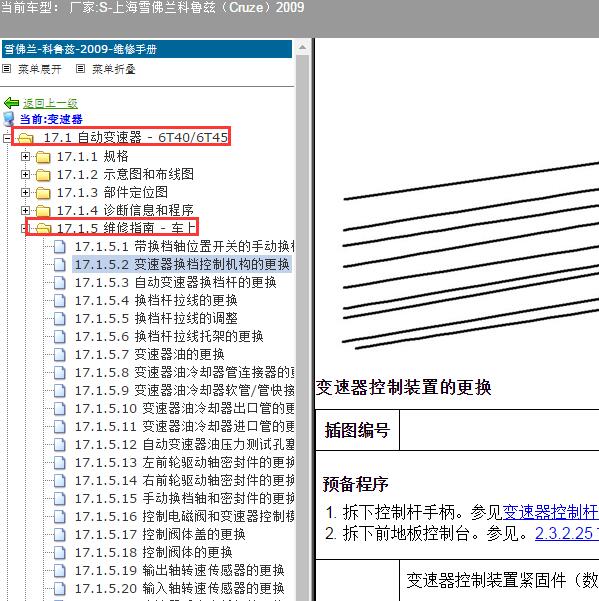Image resolution: width=599 pixels, height=601 pixels.
Task: Expand the 17.1.1 规格 folder
Action: pos(25,156)
